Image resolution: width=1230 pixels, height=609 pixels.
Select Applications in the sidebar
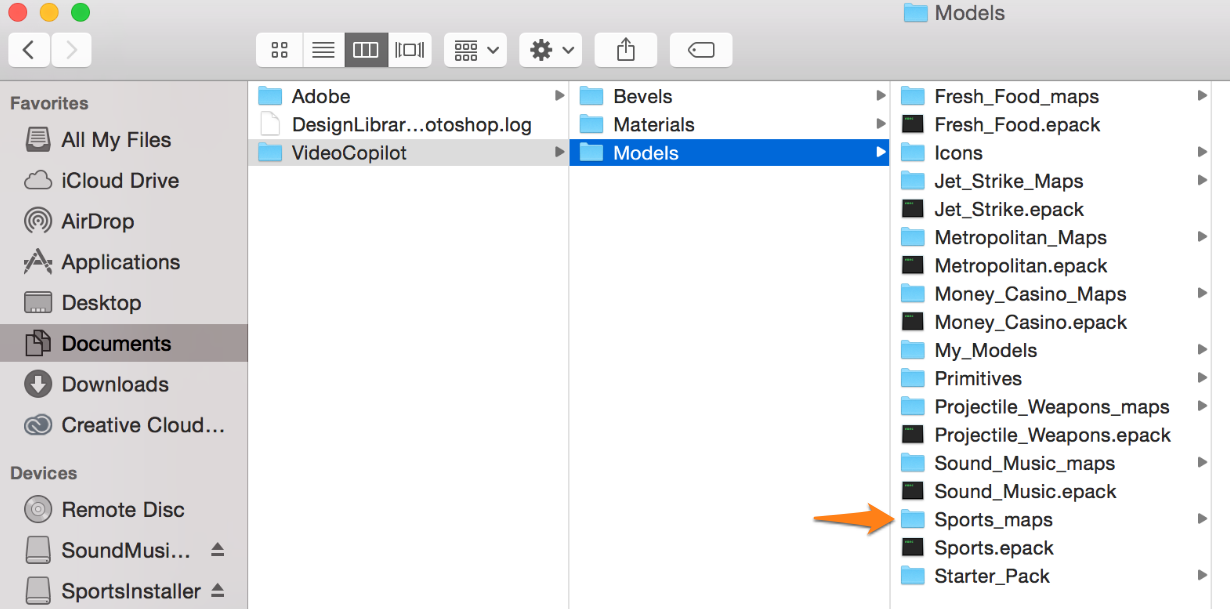pos(120,262)
